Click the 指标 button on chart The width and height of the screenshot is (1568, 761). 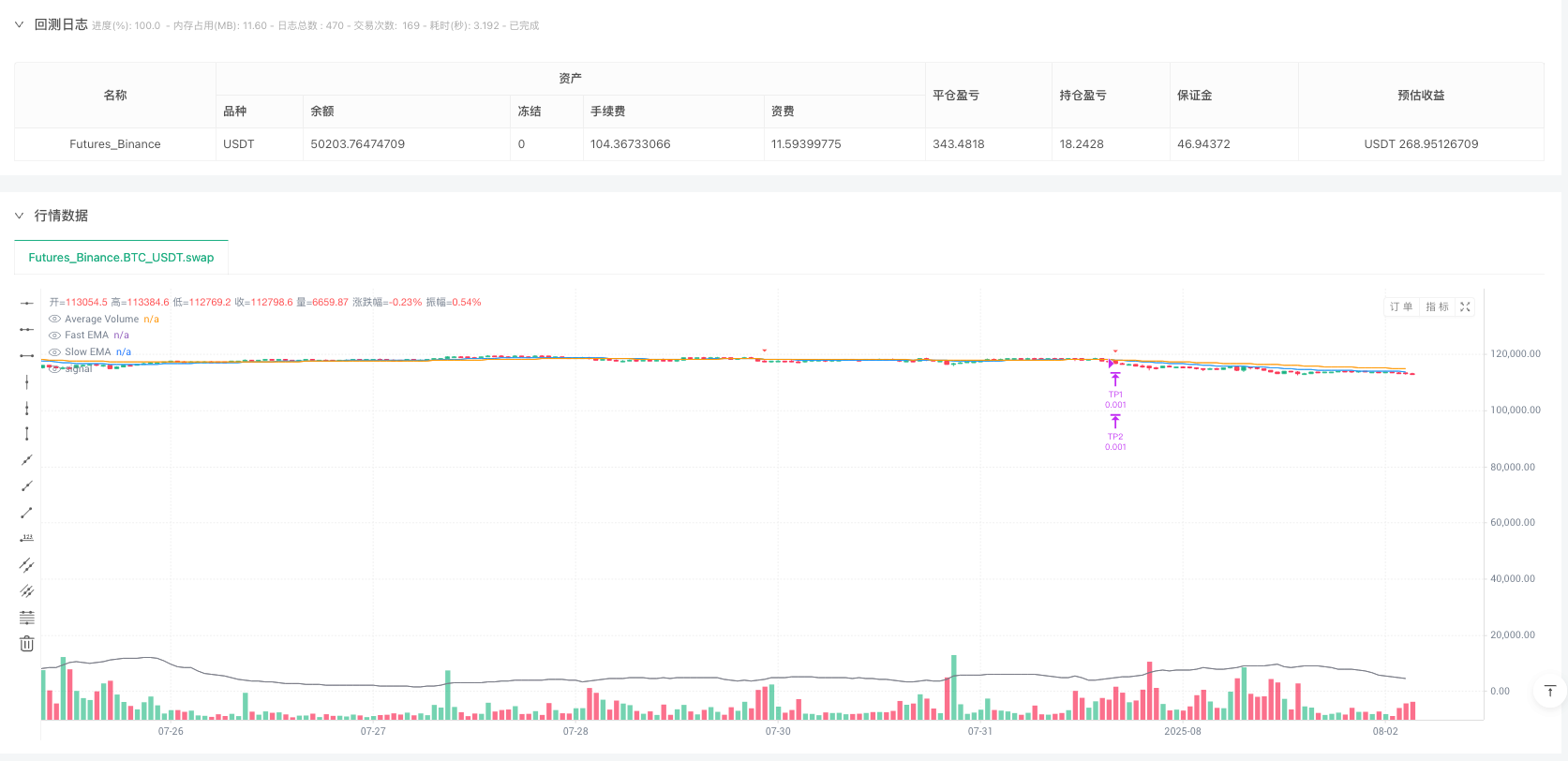pyautogui.click(x=1437, y=306)
